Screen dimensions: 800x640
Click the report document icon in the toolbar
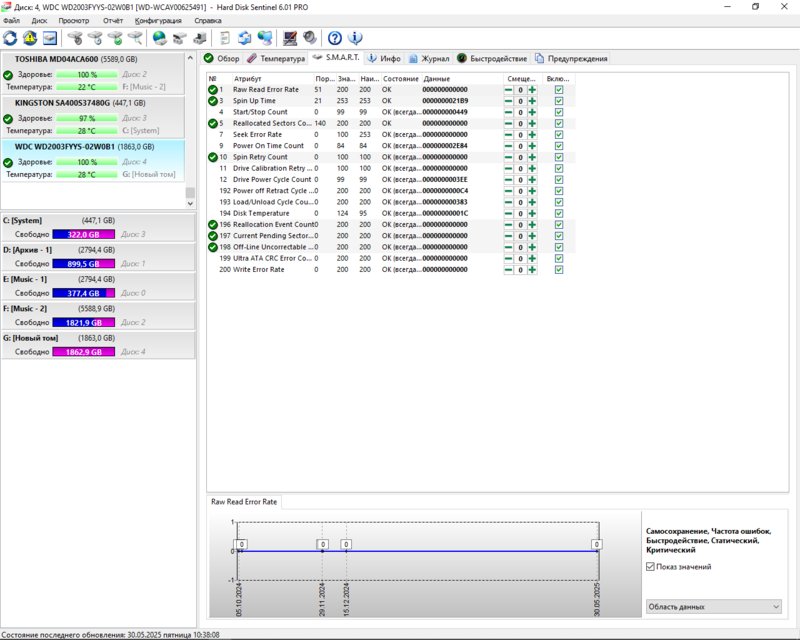tap(225, 38)
